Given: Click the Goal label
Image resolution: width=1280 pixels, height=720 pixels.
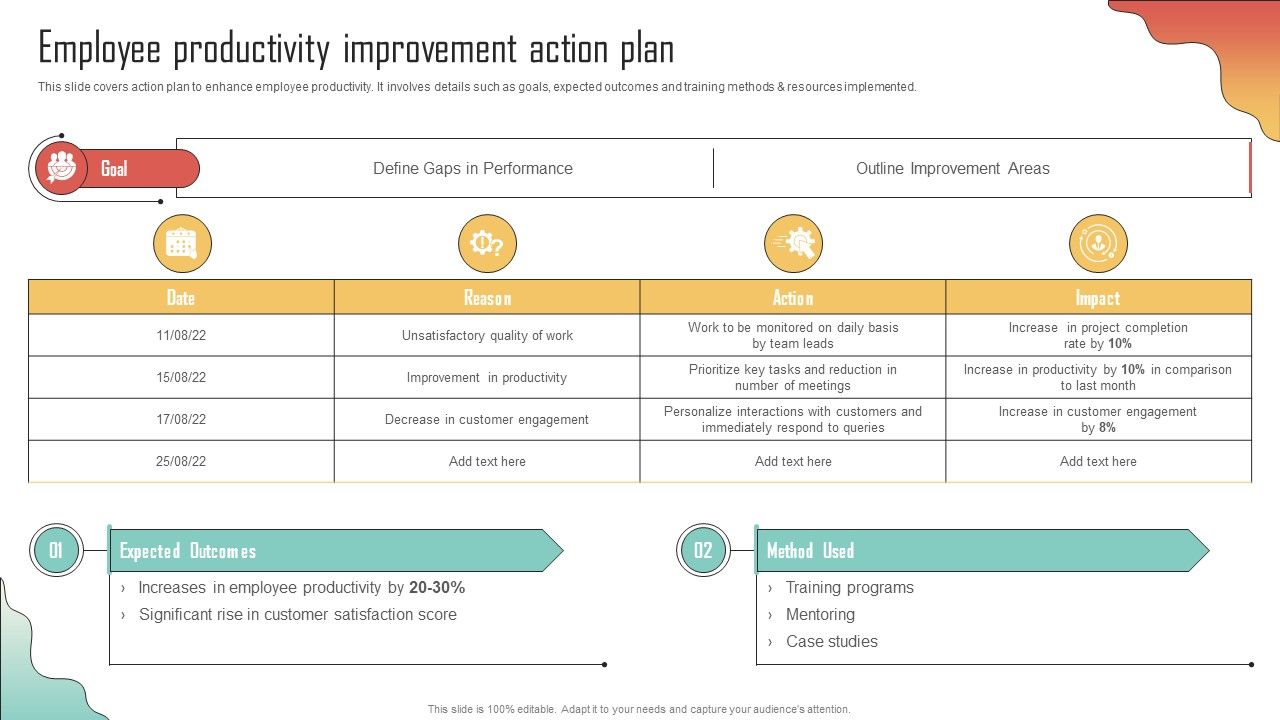Looking at the screenshot, I should tap(114, 169).
